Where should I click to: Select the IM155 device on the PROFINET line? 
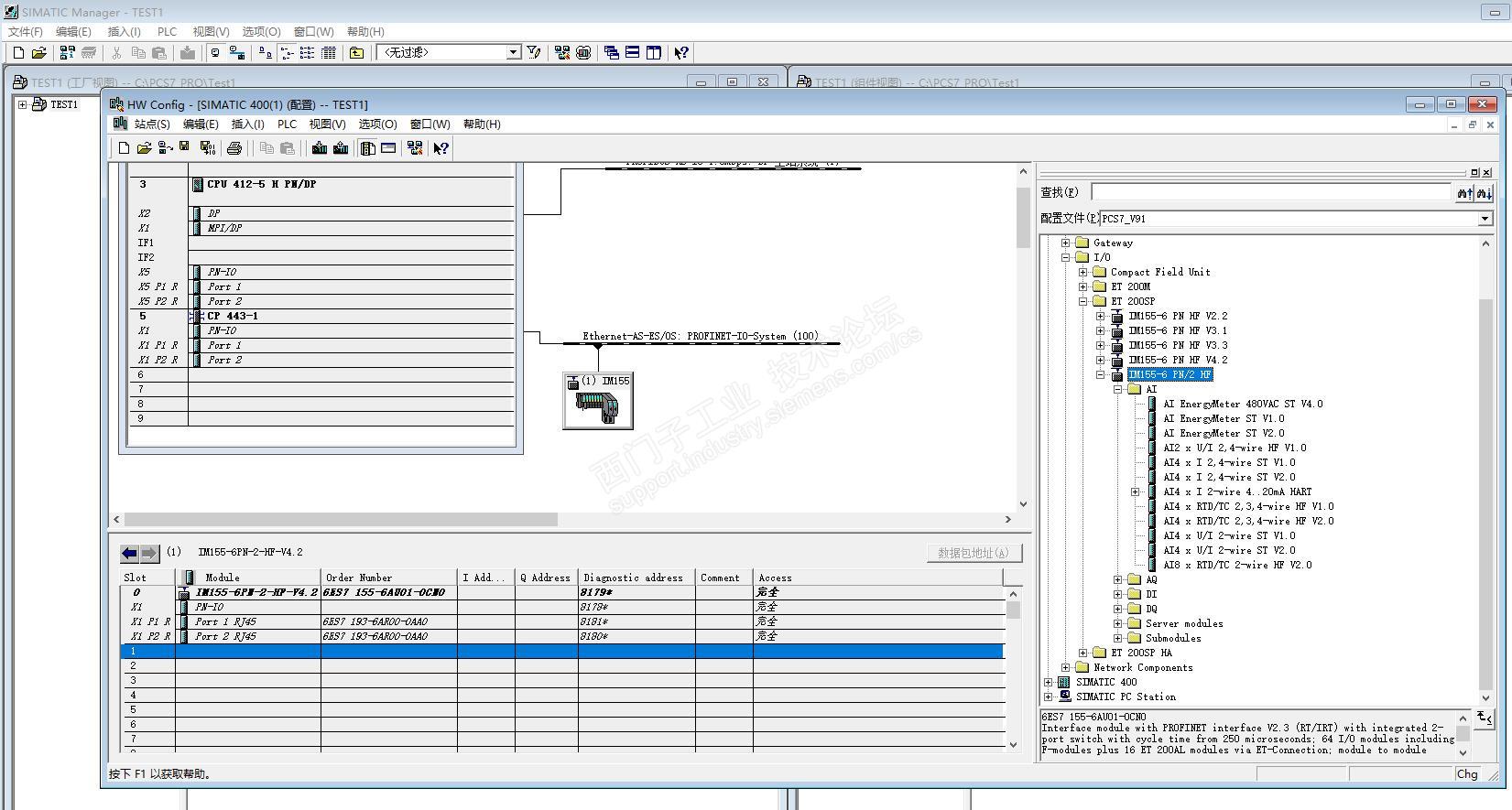click(597, 401)
